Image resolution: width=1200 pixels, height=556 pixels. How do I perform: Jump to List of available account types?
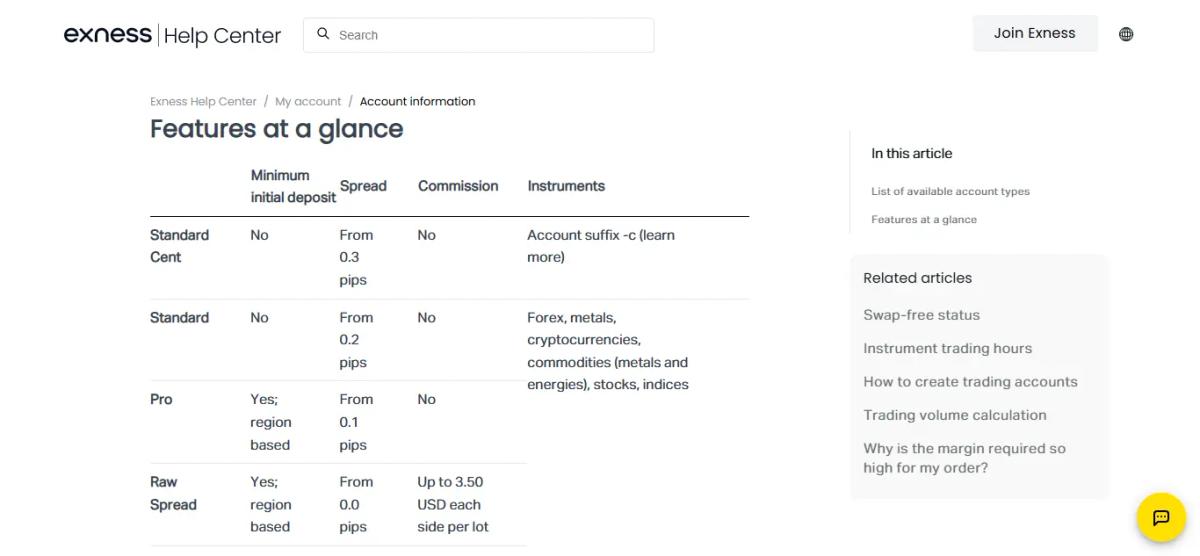[950, 191]
